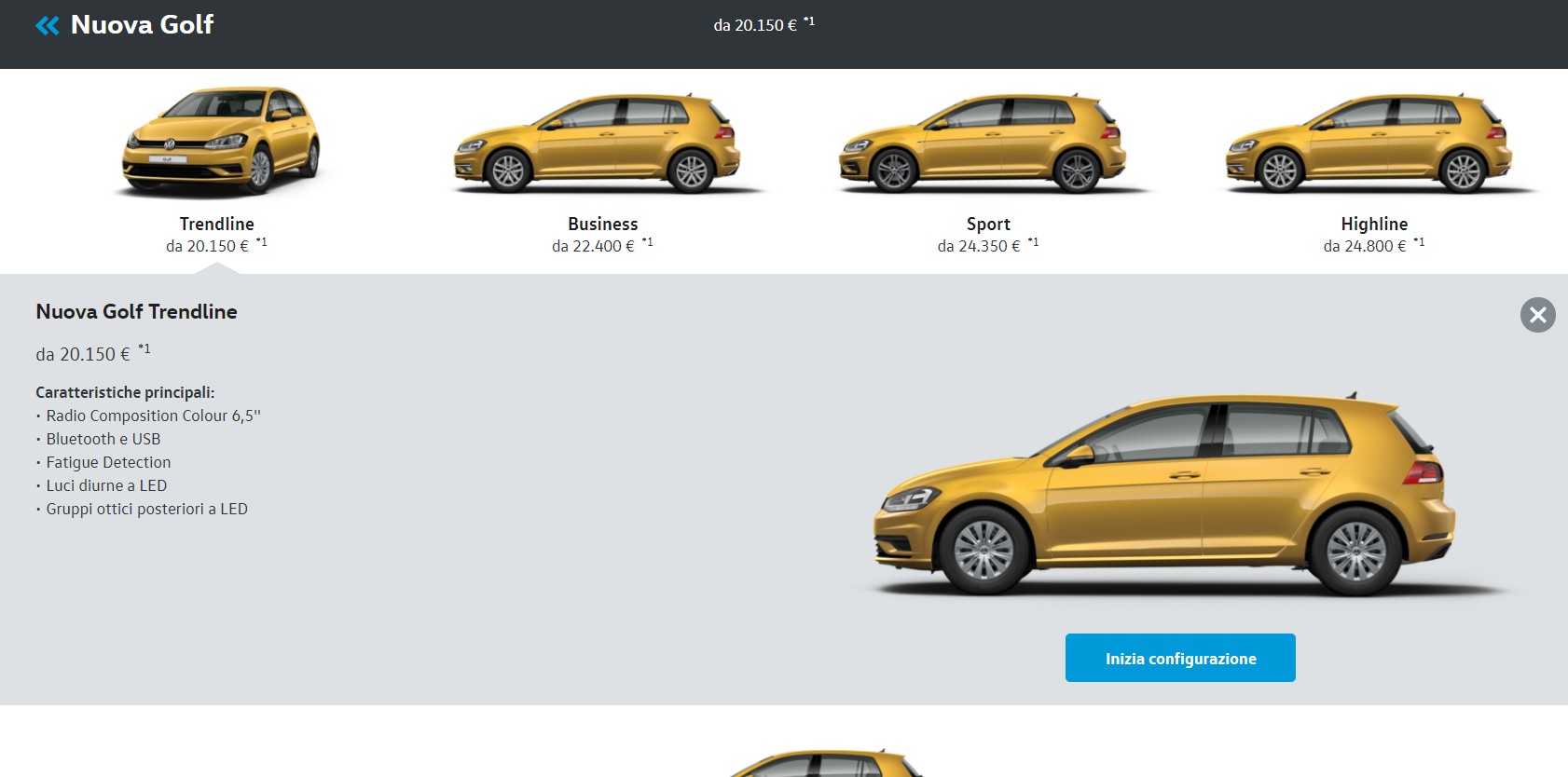Click the Highline price da 24.800 €
The image size is (1568, 777).
click(1365, 246)
